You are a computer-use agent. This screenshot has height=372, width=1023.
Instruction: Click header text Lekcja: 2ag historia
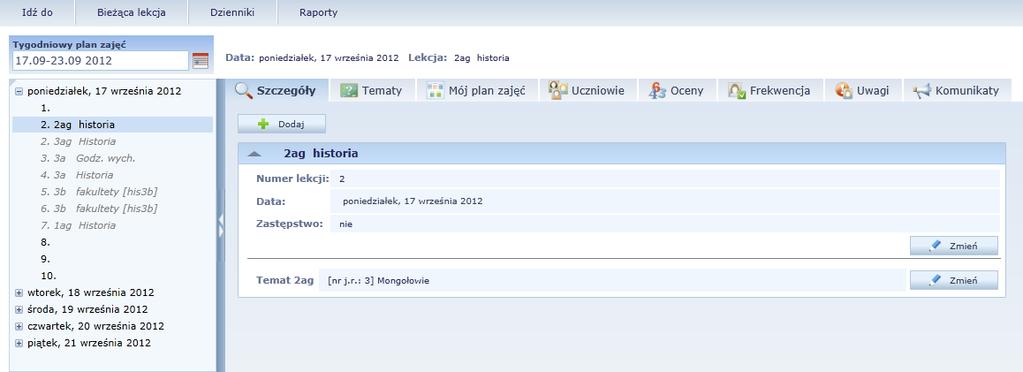coord(459,57)
